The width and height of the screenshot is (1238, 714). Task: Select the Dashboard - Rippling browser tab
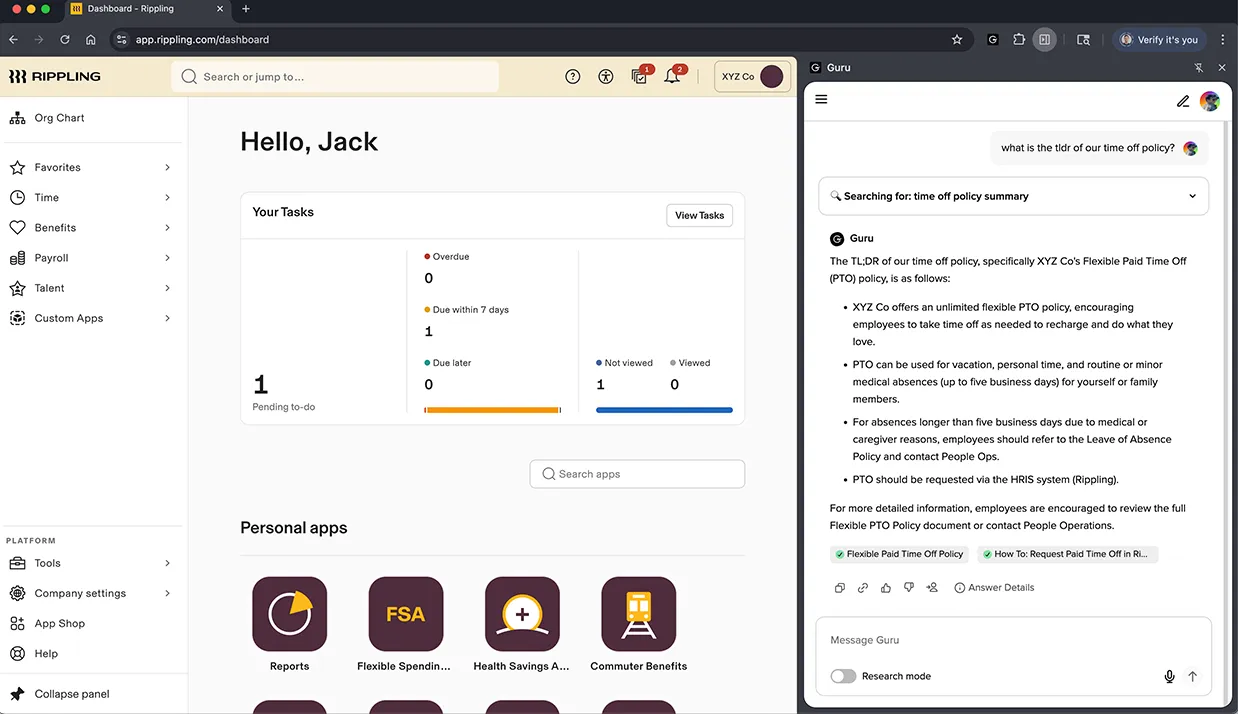pos(146,9)
